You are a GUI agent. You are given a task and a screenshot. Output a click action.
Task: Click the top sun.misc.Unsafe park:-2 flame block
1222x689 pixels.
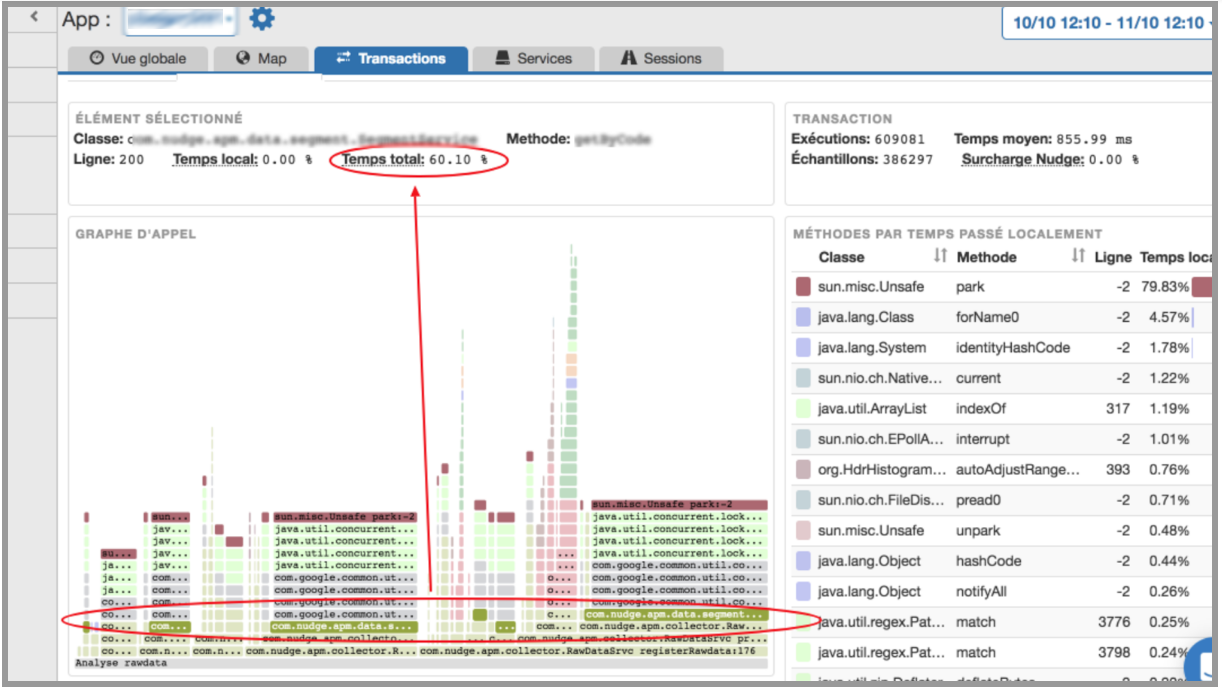tap(679, 505)
